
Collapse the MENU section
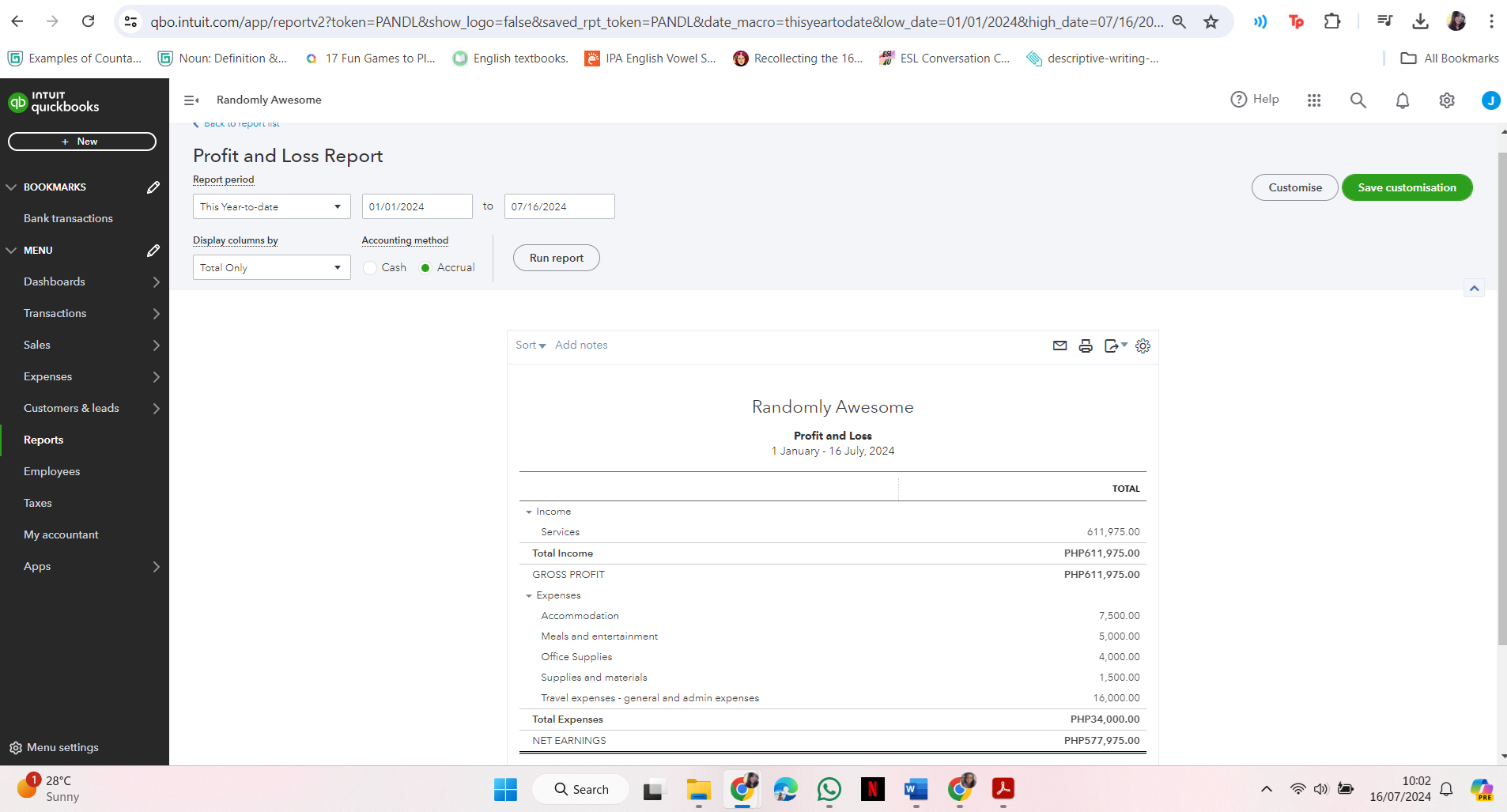tap(11, 251)
